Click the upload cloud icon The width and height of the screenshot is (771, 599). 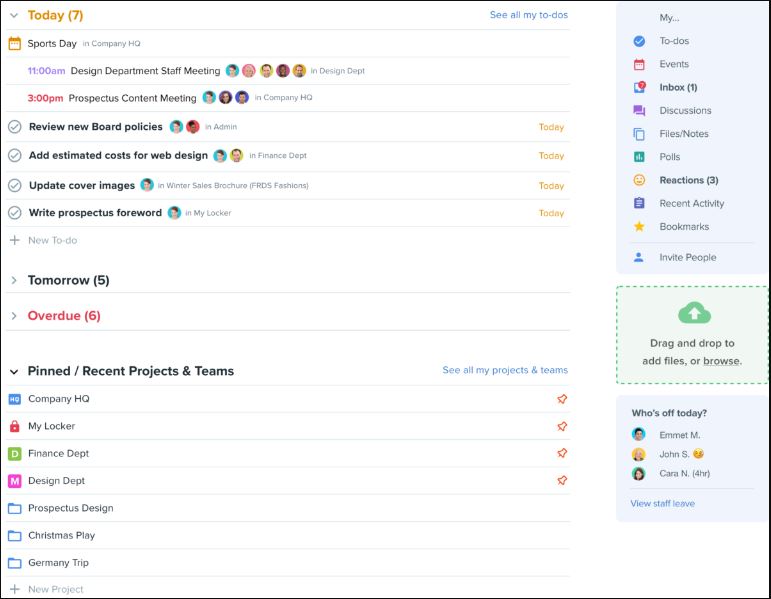coord(694,312)
